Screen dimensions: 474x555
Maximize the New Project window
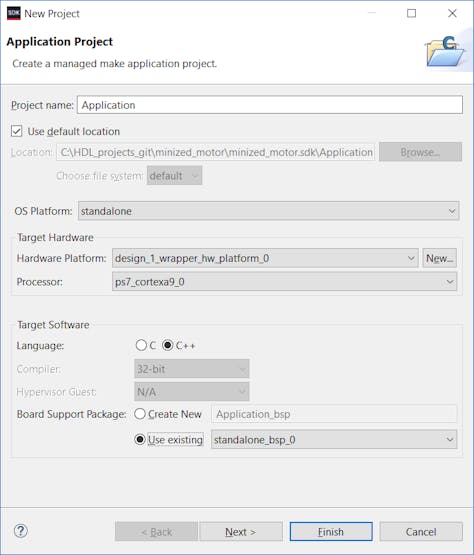click(411, 13)
